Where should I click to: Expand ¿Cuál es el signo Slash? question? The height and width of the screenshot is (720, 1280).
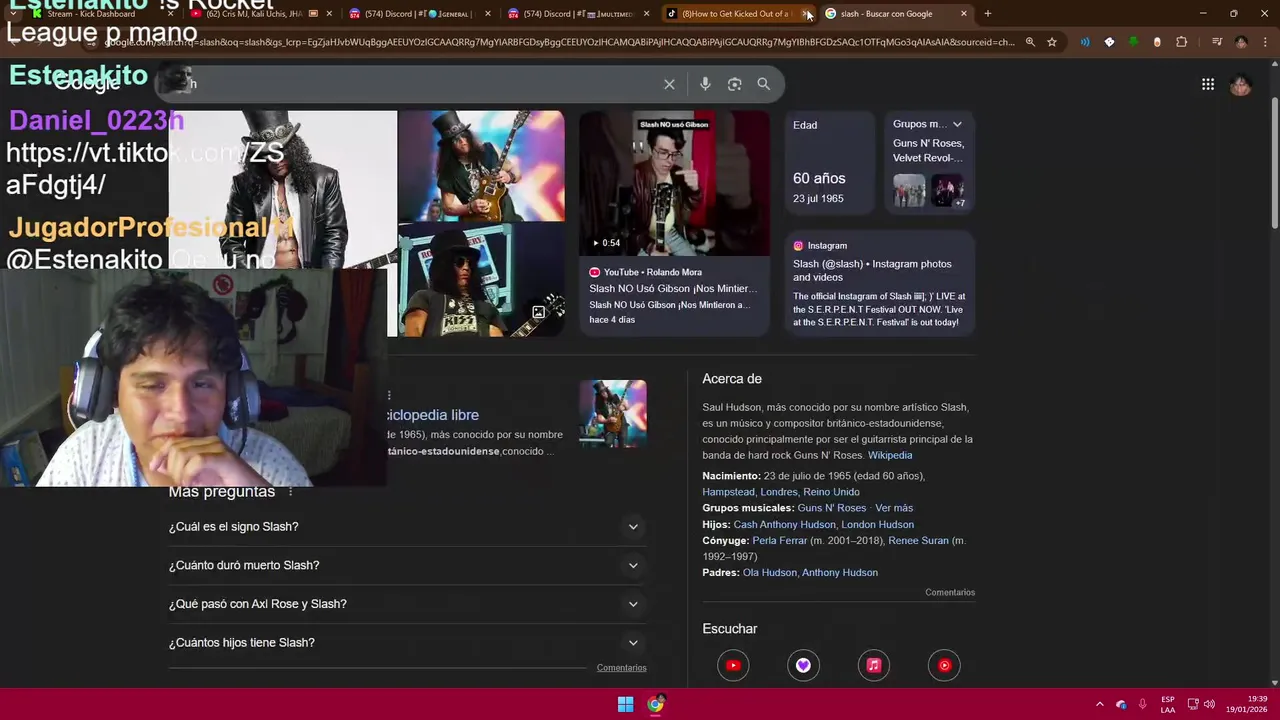click(x=408, y=527)
